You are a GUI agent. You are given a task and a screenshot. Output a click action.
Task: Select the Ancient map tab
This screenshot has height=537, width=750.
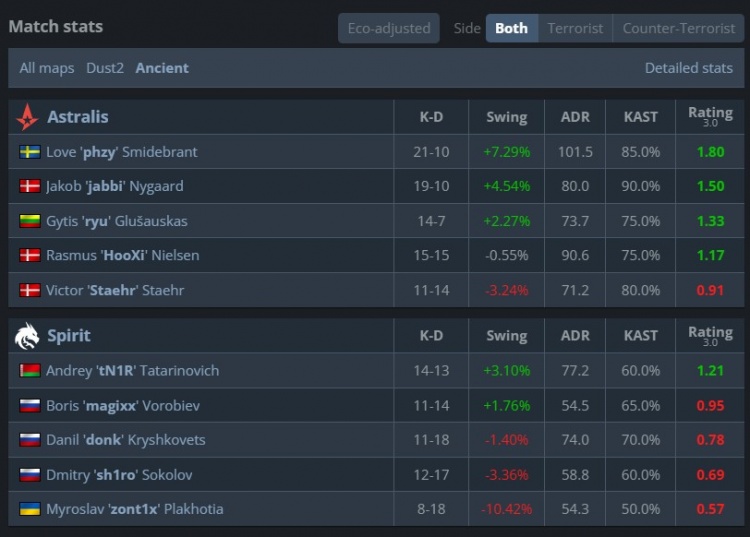point(162,68)
